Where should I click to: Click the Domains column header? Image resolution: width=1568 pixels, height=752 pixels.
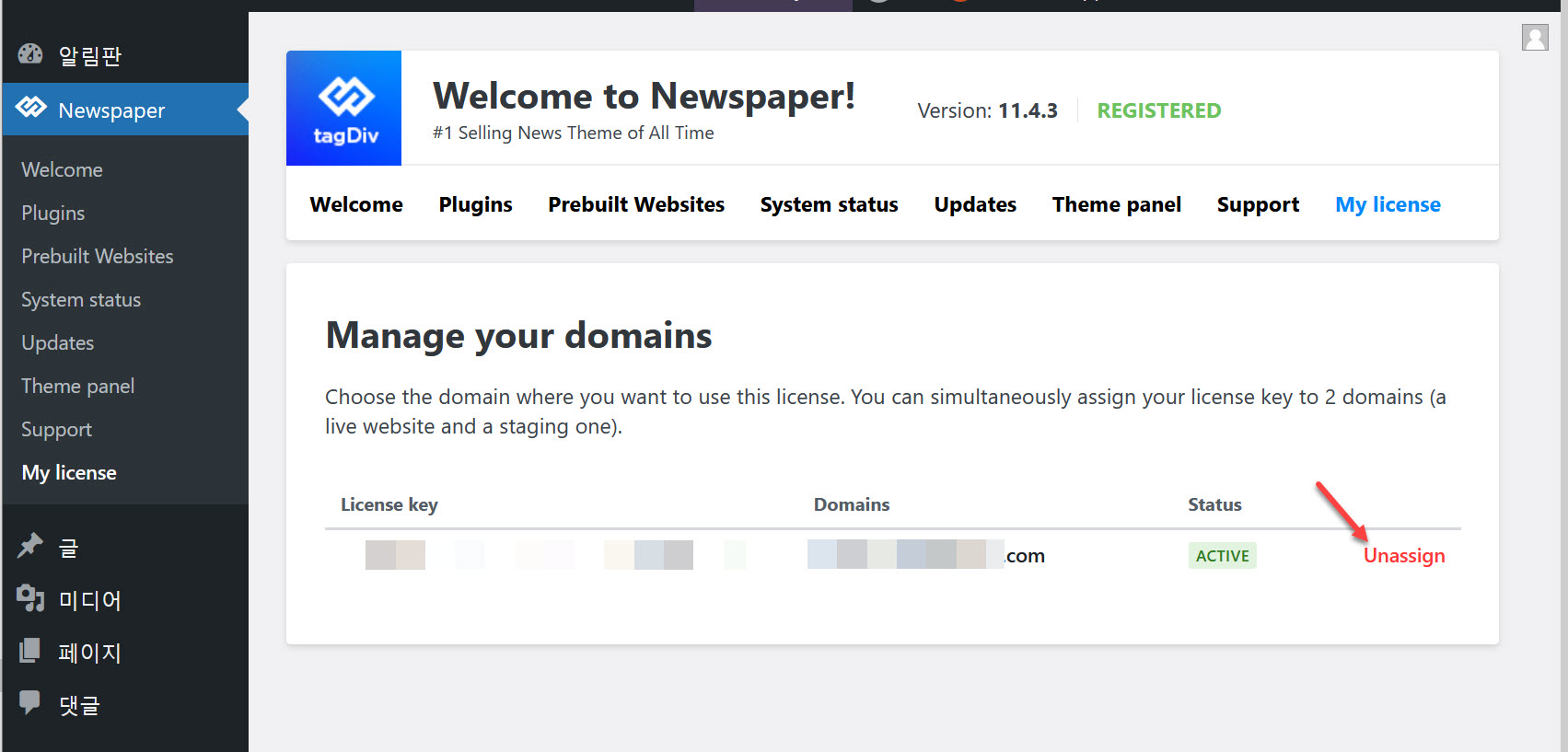(x=852, y=505)
